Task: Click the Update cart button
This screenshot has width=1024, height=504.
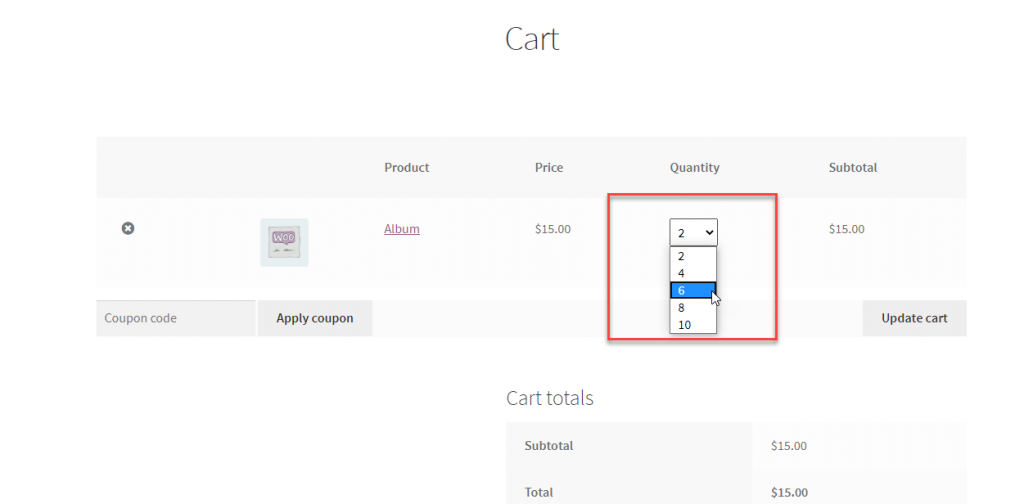Action: [914, 319]
